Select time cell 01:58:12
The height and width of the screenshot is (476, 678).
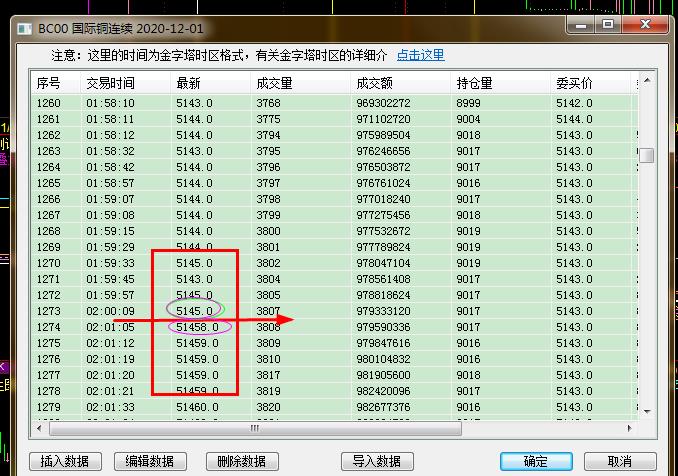click(110, 135)
